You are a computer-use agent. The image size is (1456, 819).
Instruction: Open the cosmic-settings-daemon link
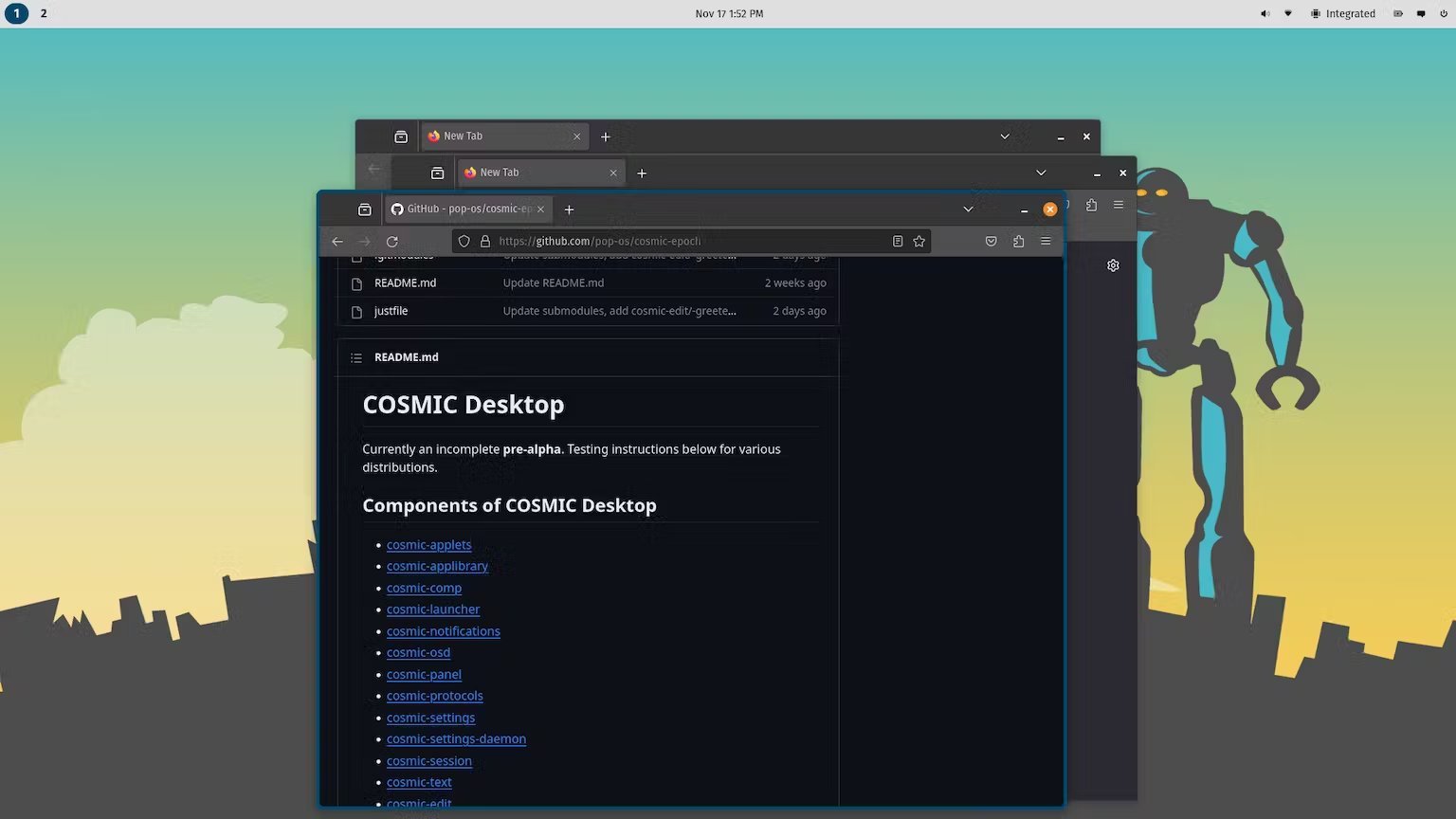point(456,739)
